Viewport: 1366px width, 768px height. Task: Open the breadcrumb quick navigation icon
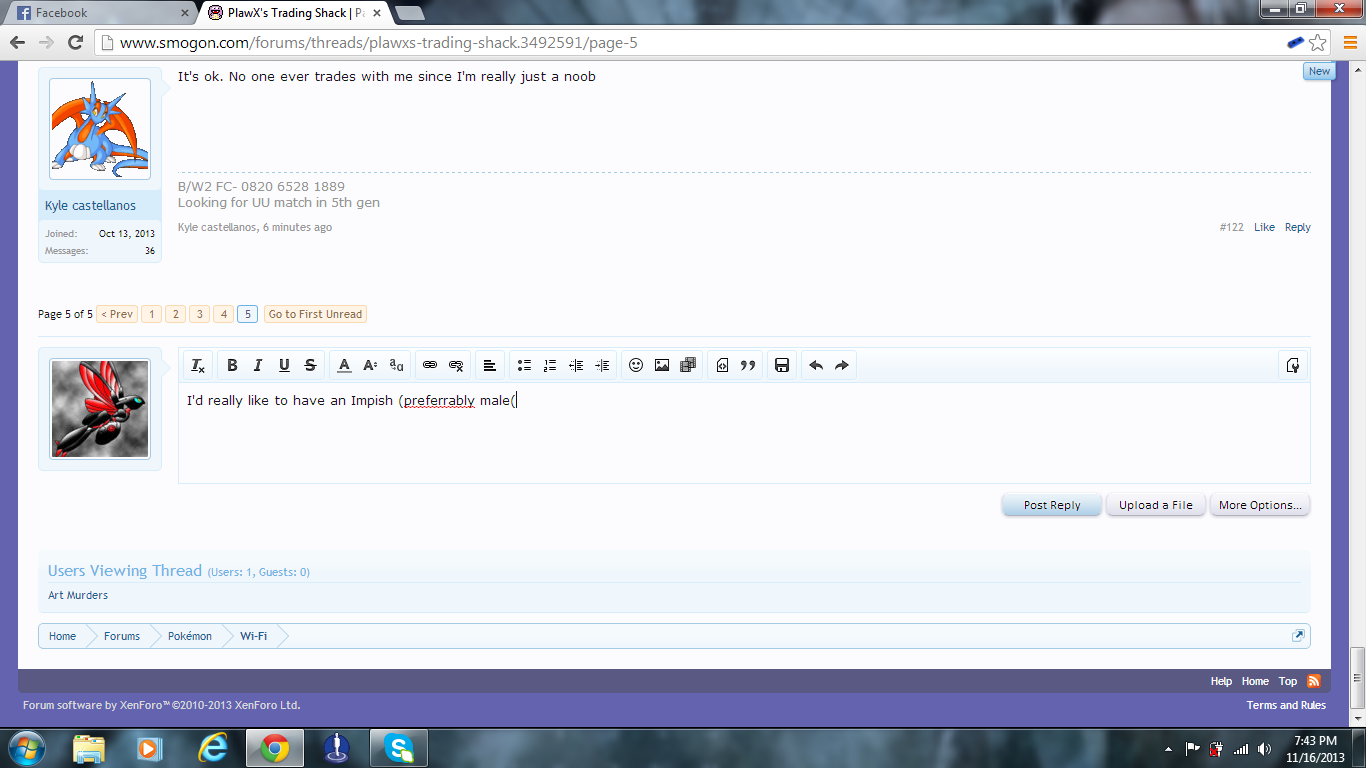(x=1298, y=636)
